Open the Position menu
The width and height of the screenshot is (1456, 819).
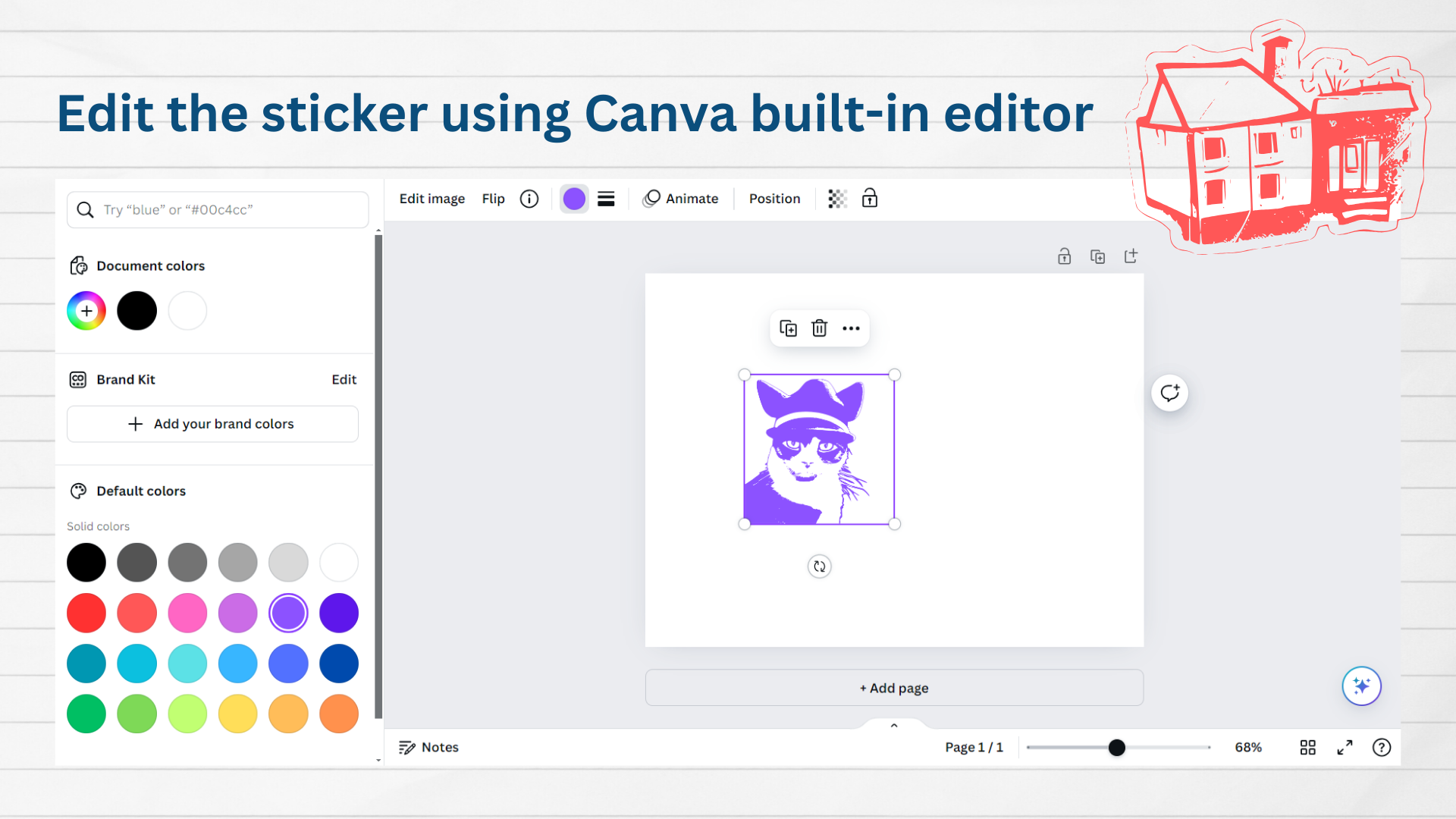click(x=774, y=199)
